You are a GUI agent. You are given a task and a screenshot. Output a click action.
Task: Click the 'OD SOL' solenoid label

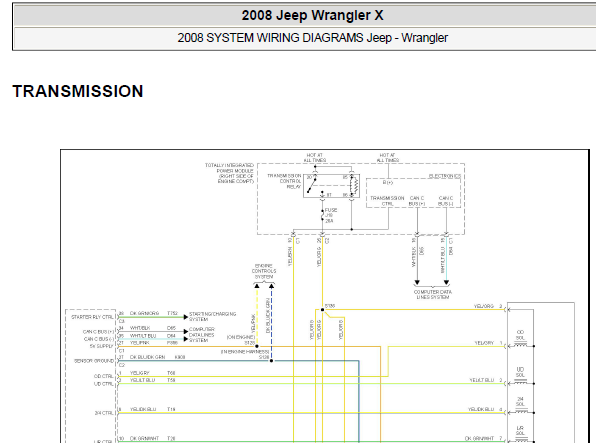pyautogui.click(x=520, y=335)
